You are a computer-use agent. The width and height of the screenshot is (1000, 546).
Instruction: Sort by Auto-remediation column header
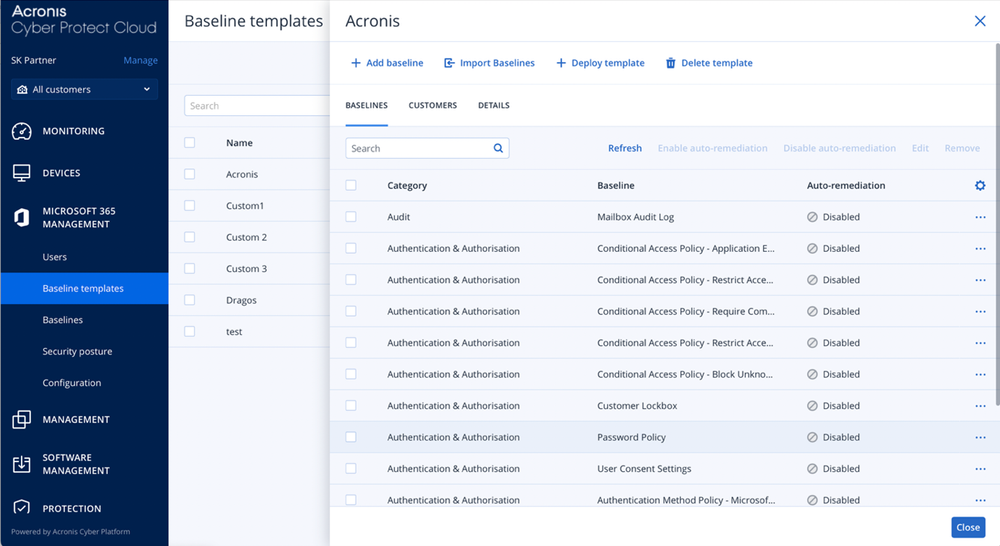846,185
